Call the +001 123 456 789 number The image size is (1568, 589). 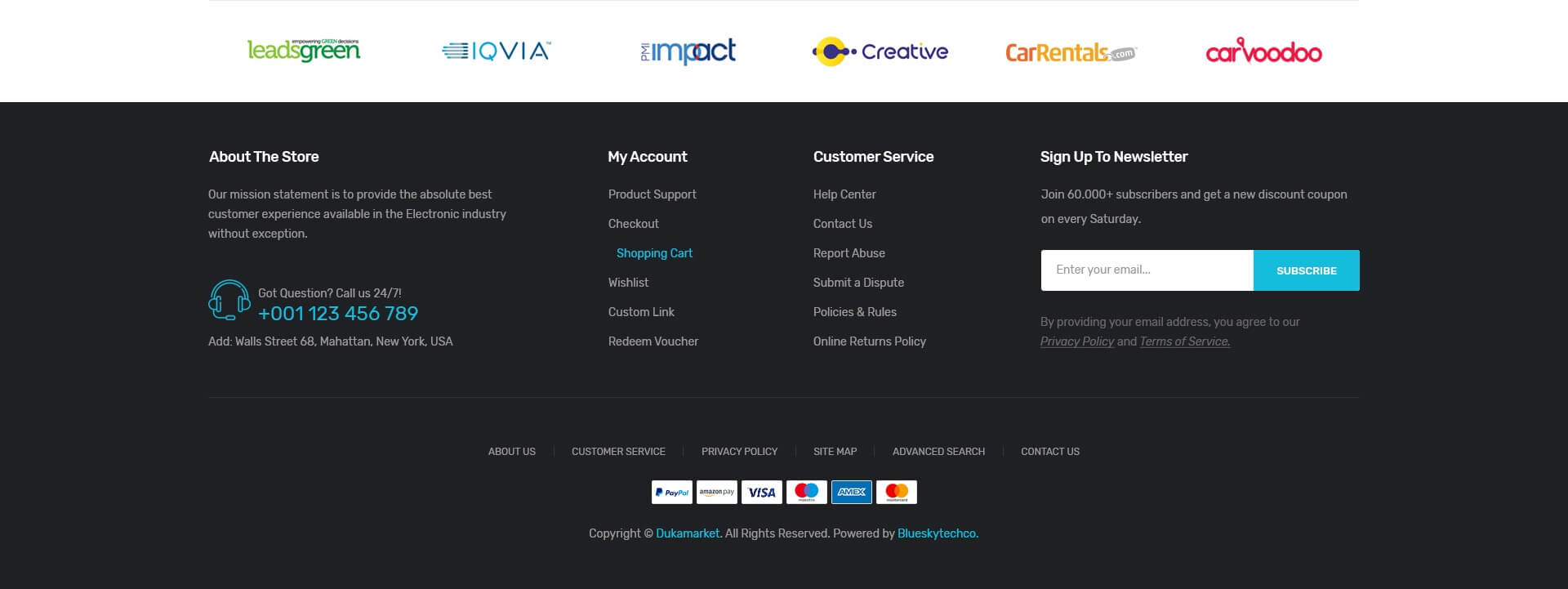tap(338, 314)
